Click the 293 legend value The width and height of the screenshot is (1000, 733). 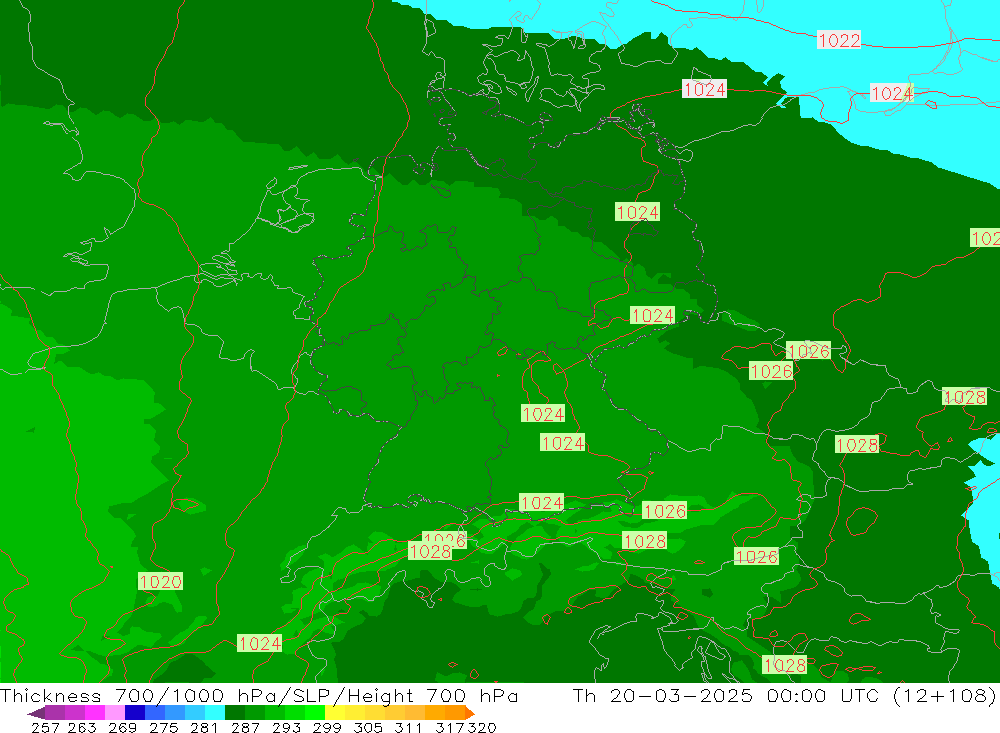[x=286, y=727]
